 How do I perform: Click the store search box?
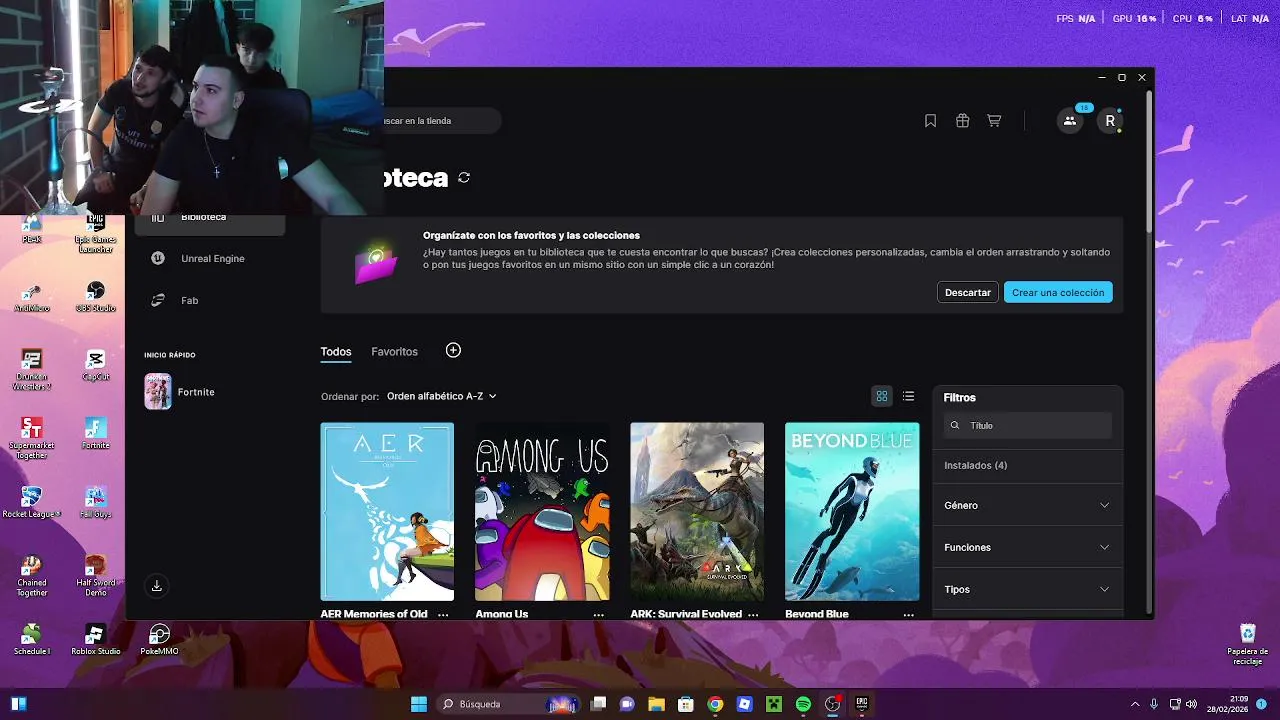(x=442, y=121)
